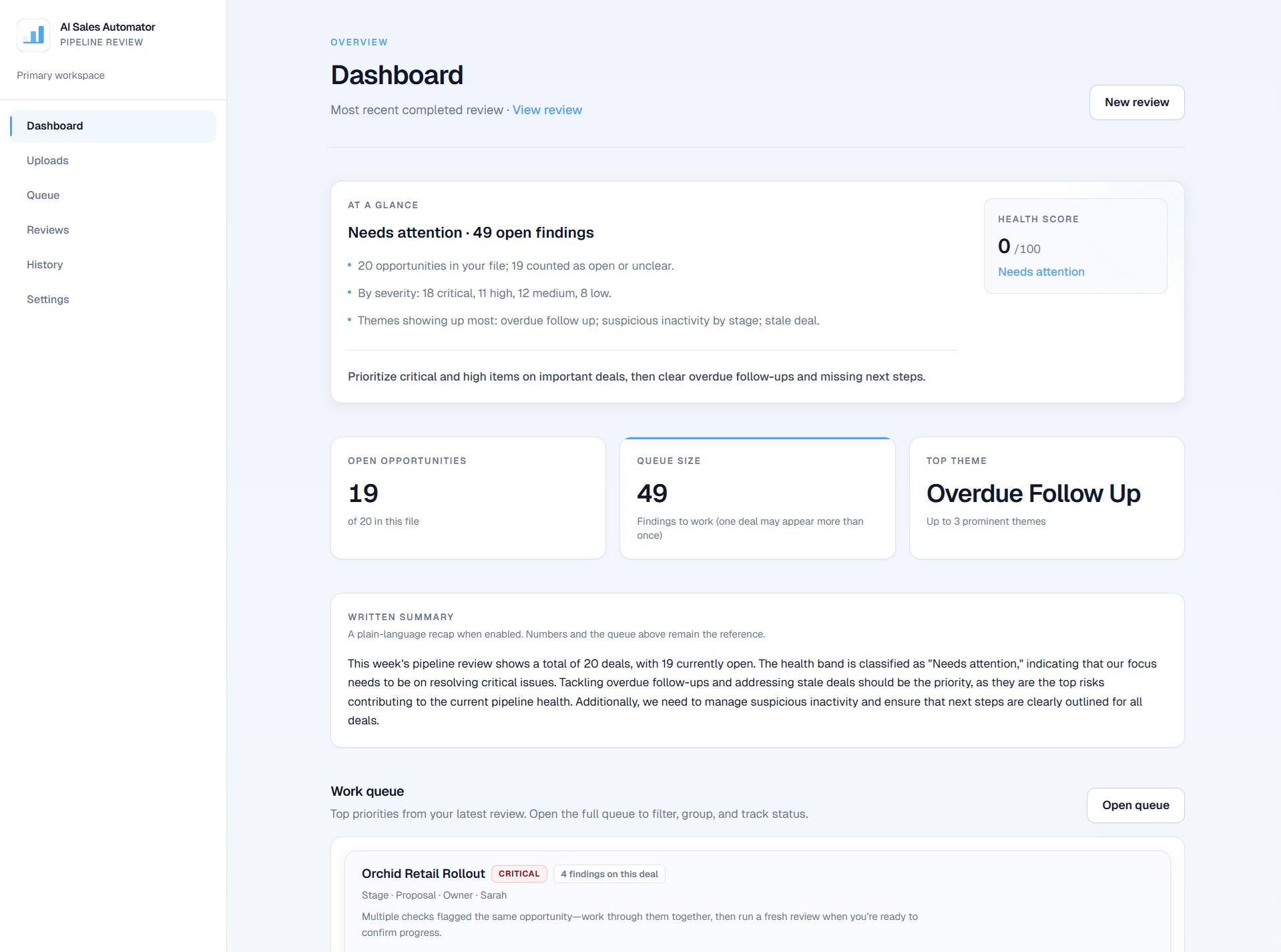Click the health score value 0/100
Viewport: 1281px width, 952px height.
[1017, 246]
